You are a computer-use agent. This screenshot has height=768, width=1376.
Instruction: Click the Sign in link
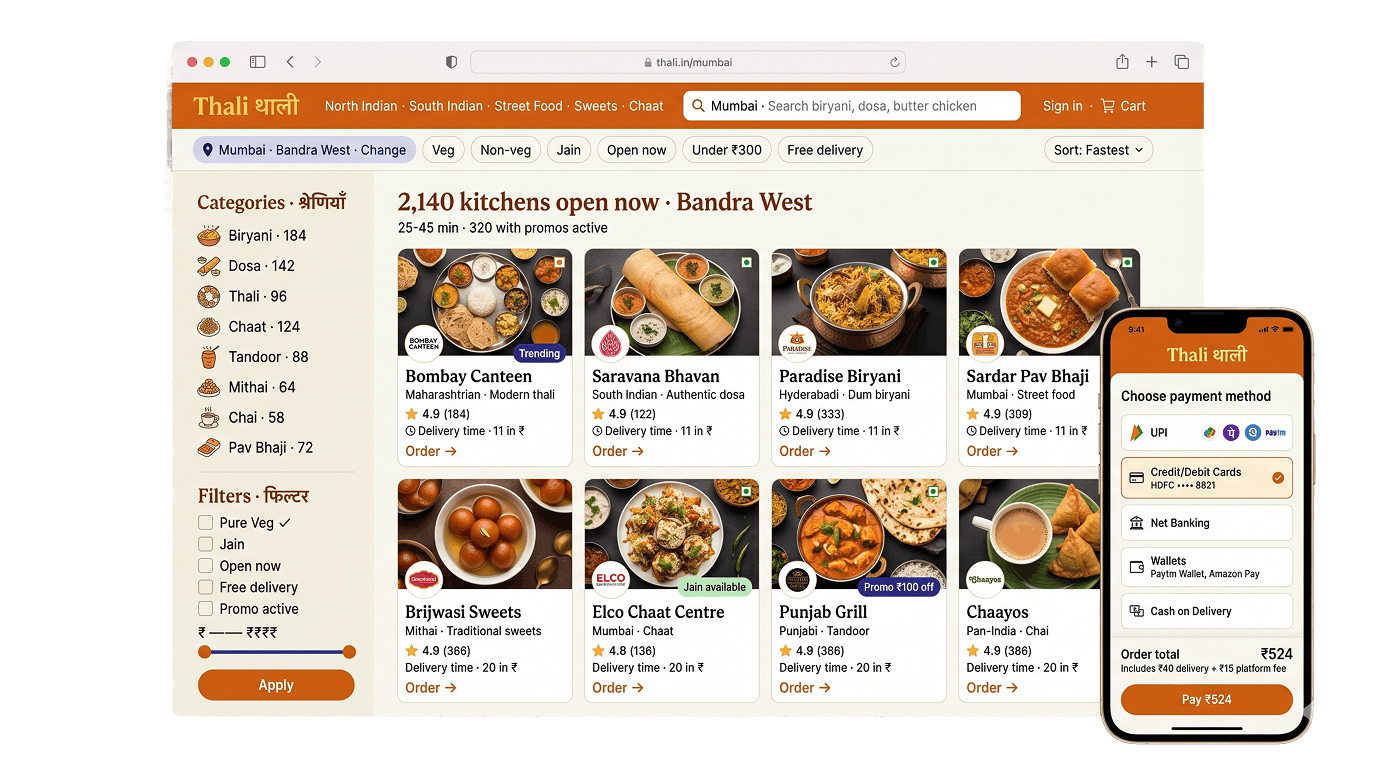click(x=1062, y=106)
